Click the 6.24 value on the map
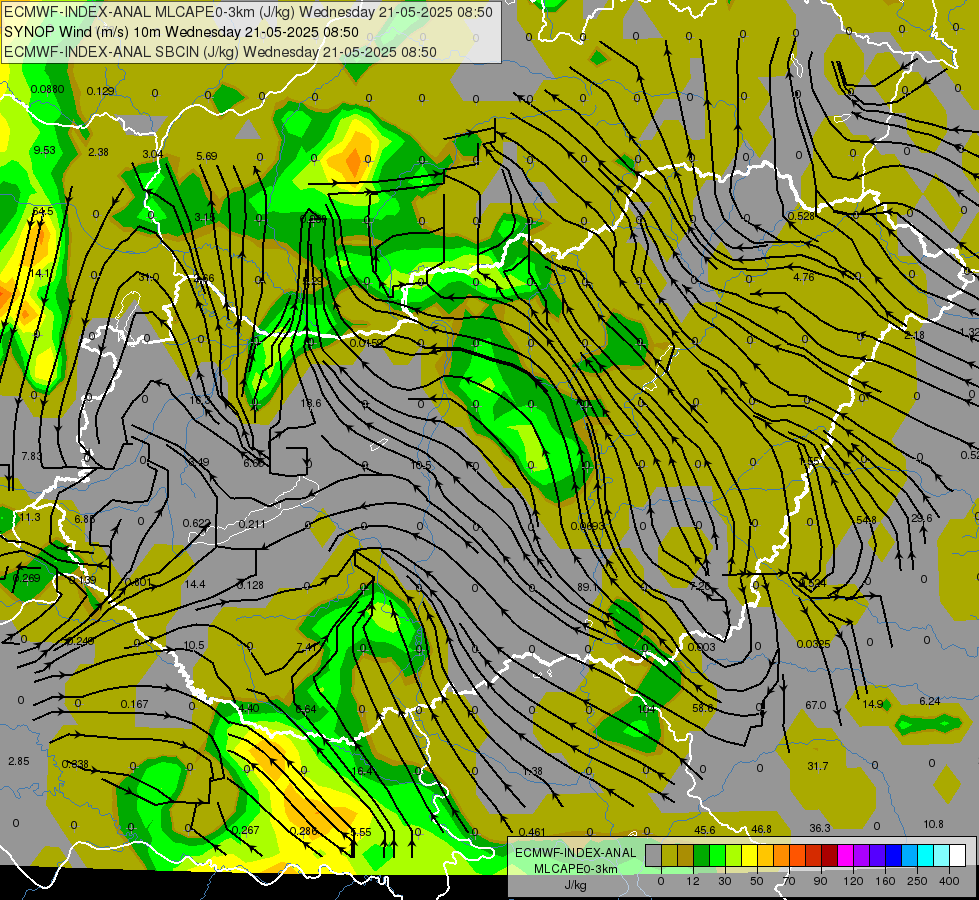 click(930, 701)
